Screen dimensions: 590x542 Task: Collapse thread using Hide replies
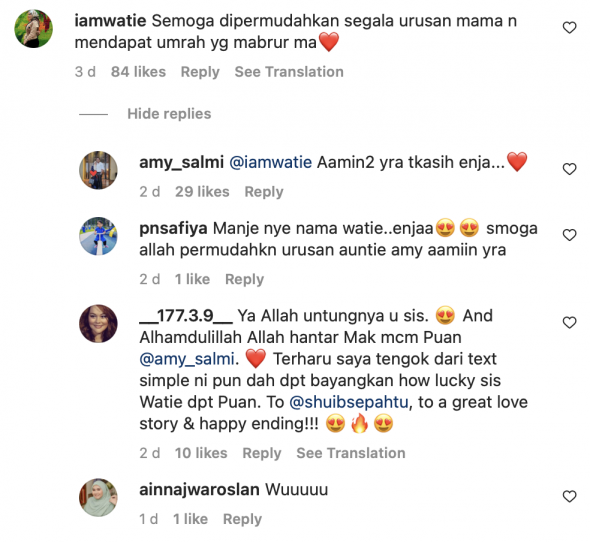169,114
